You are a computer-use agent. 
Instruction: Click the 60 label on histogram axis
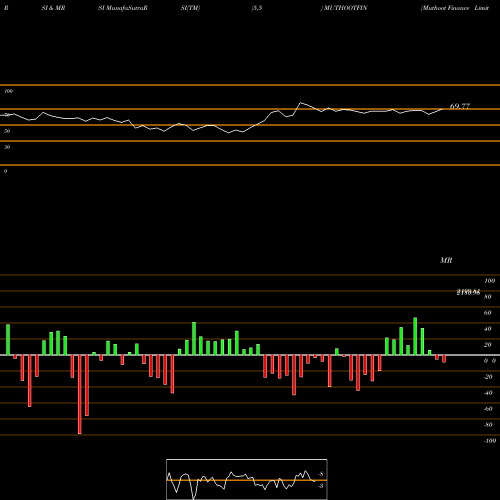(487, 313)
